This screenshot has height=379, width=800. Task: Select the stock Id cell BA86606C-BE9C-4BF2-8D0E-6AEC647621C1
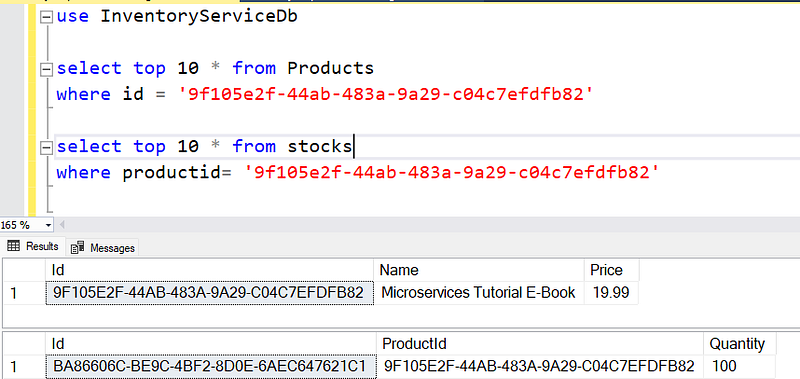[211, 366]
